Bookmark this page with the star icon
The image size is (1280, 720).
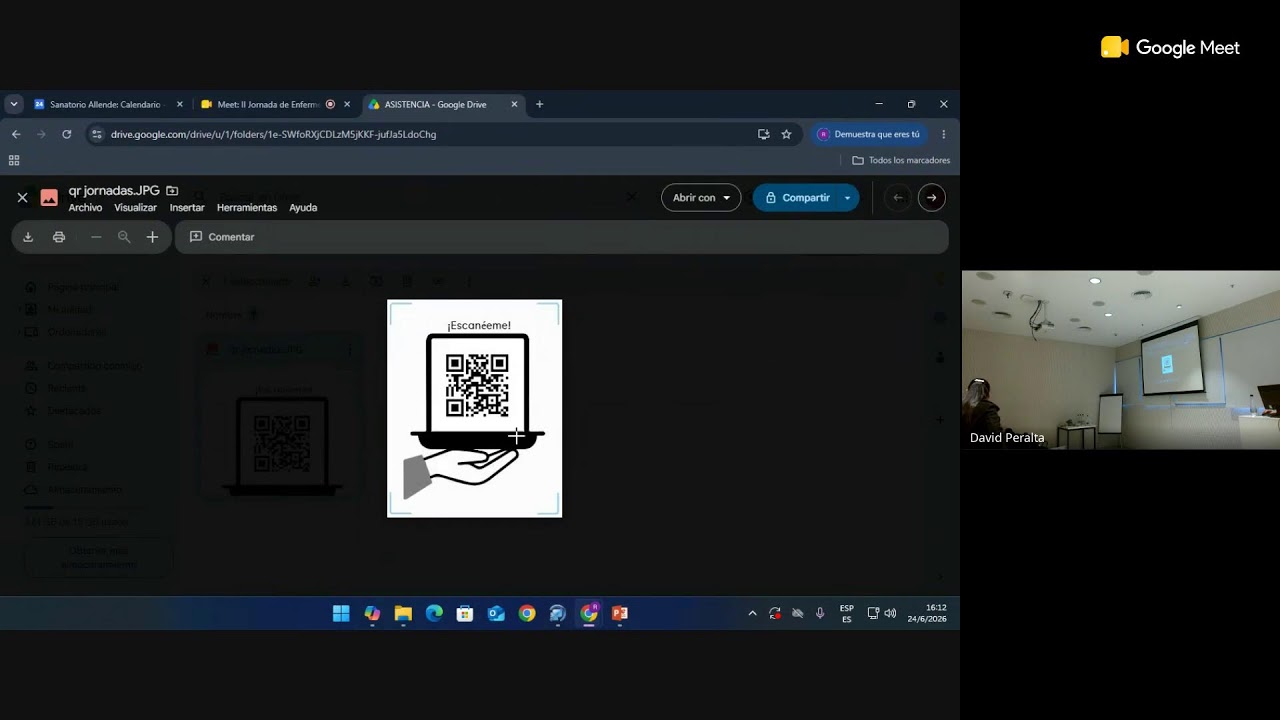[x=786, y=134]
